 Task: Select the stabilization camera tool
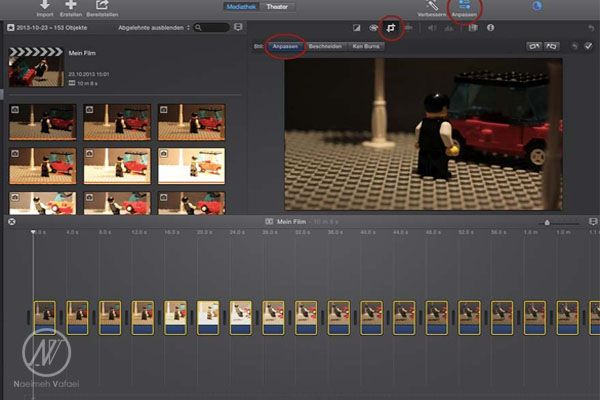pos(409,28)
